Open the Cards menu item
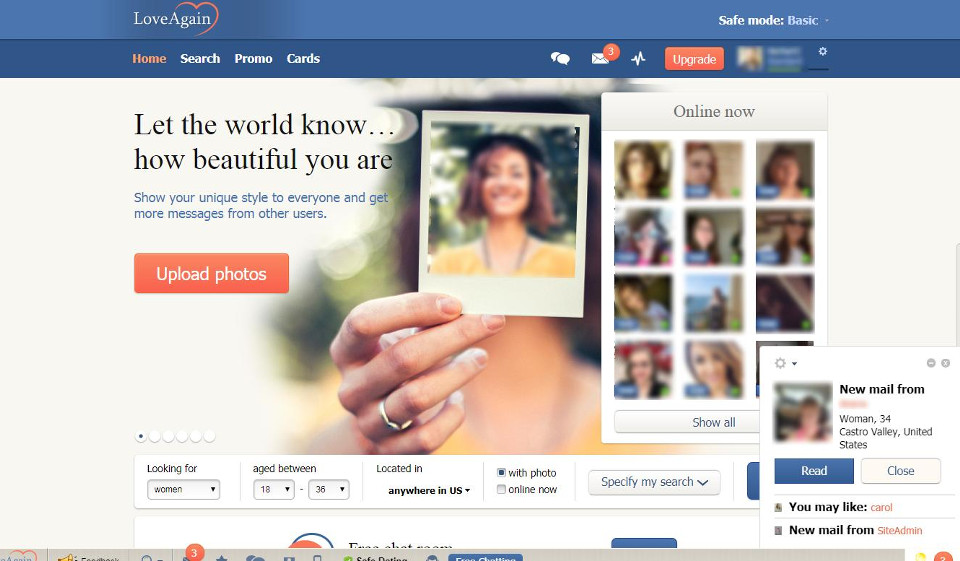The height and width of the screenshot is (561, 960). click(x=303, y=59)
